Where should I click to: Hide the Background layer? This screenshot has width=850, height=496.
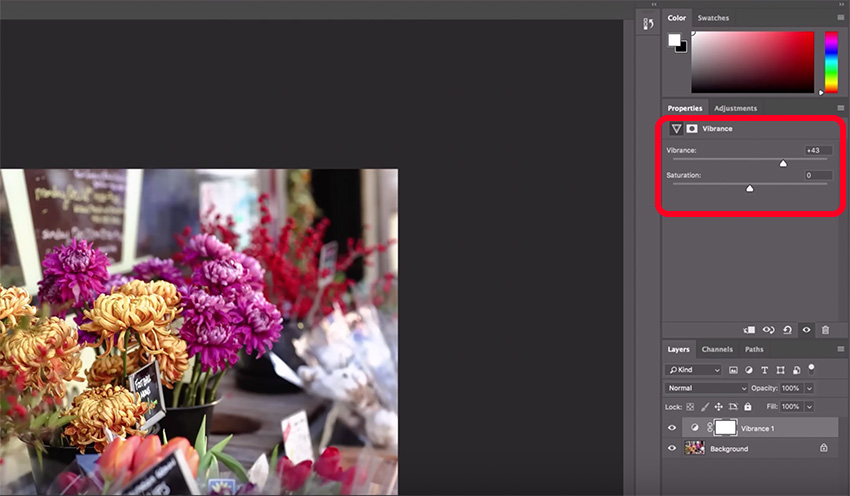(x=672, y=449)
